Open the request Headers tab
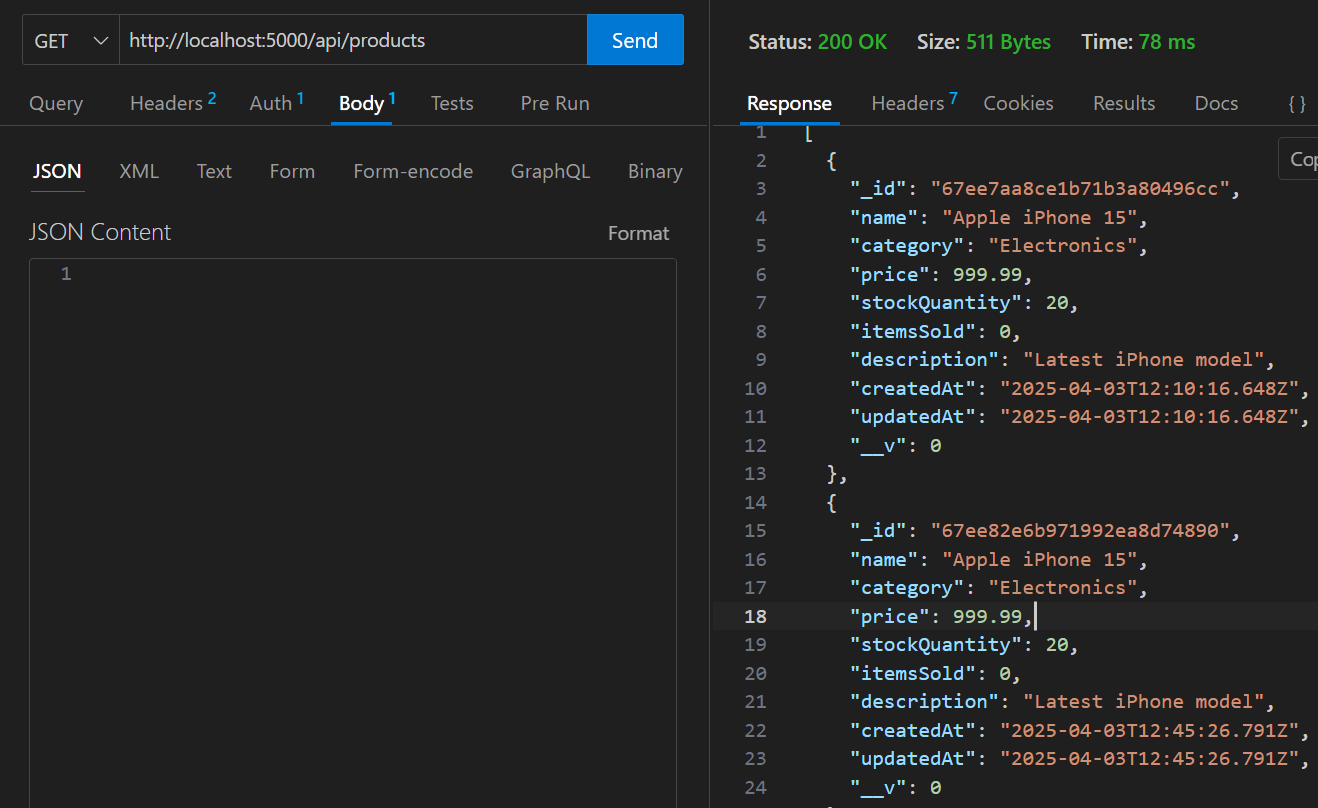 173,103
